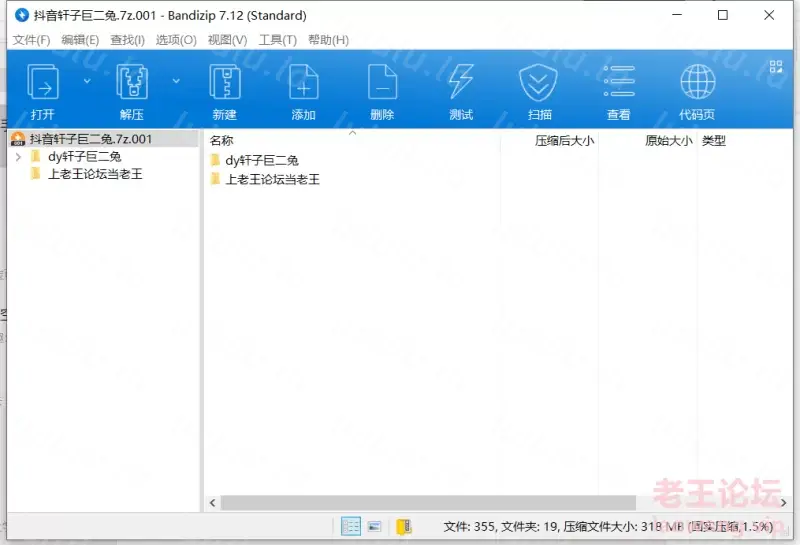Sort by the 类型 column header

click(x=714, y=141)
